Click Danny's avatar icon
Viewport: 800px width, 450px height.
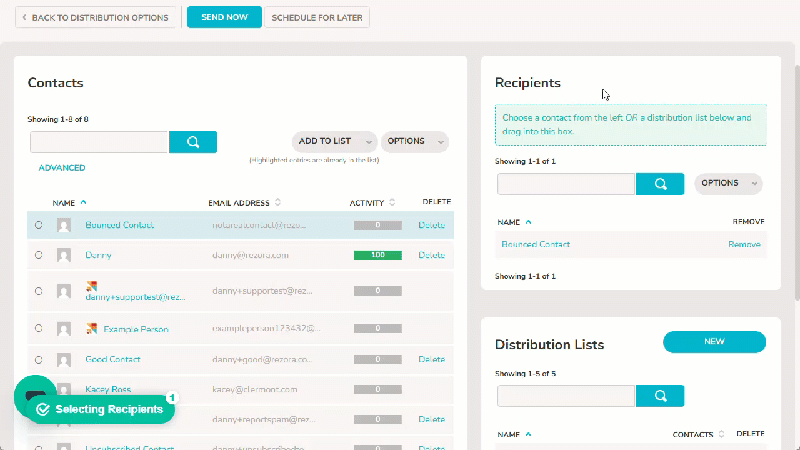click(x=64, y=255)
